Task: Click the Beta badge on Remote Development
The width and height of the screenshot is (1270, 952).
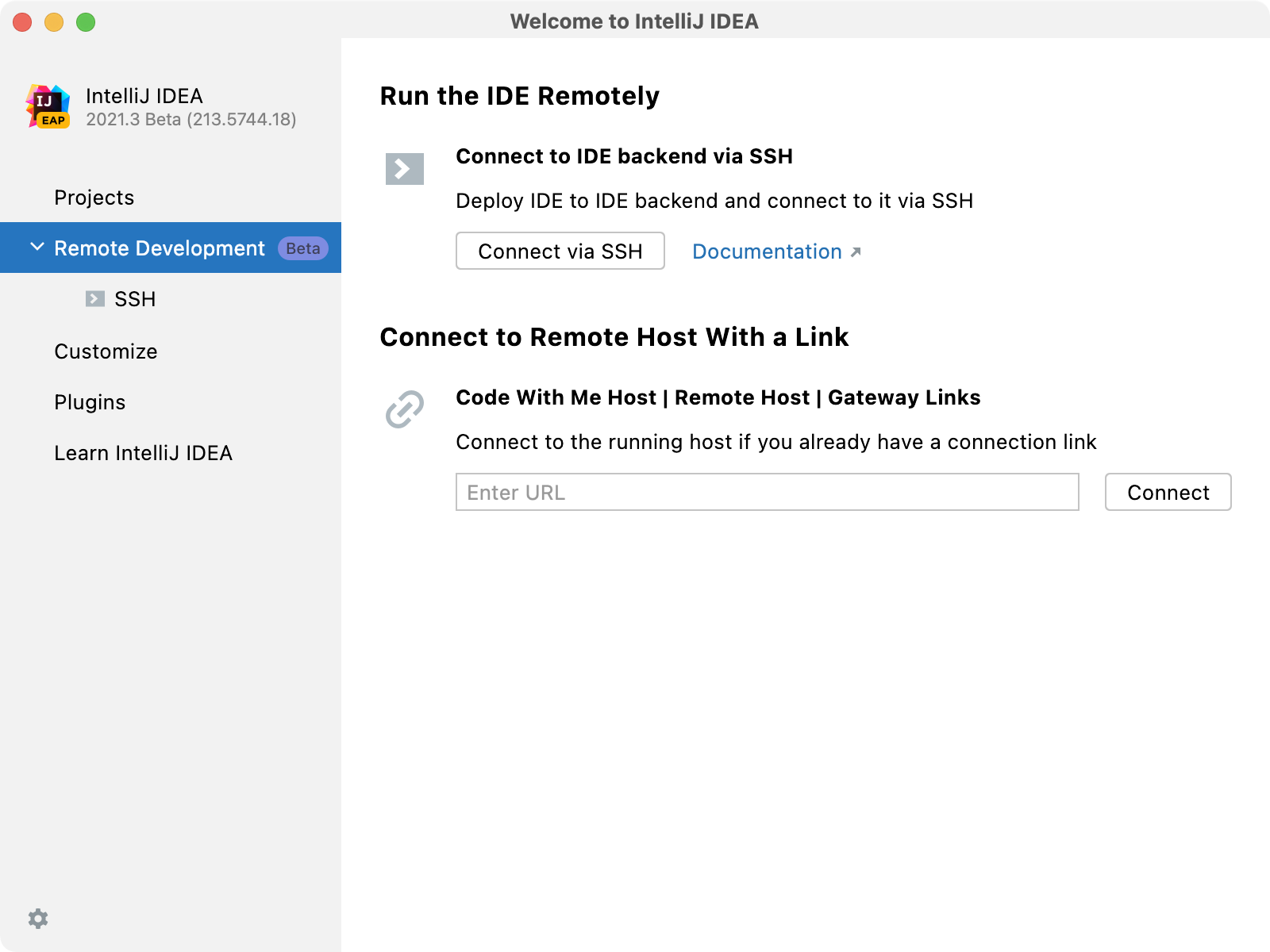Action: coord(302,248)
